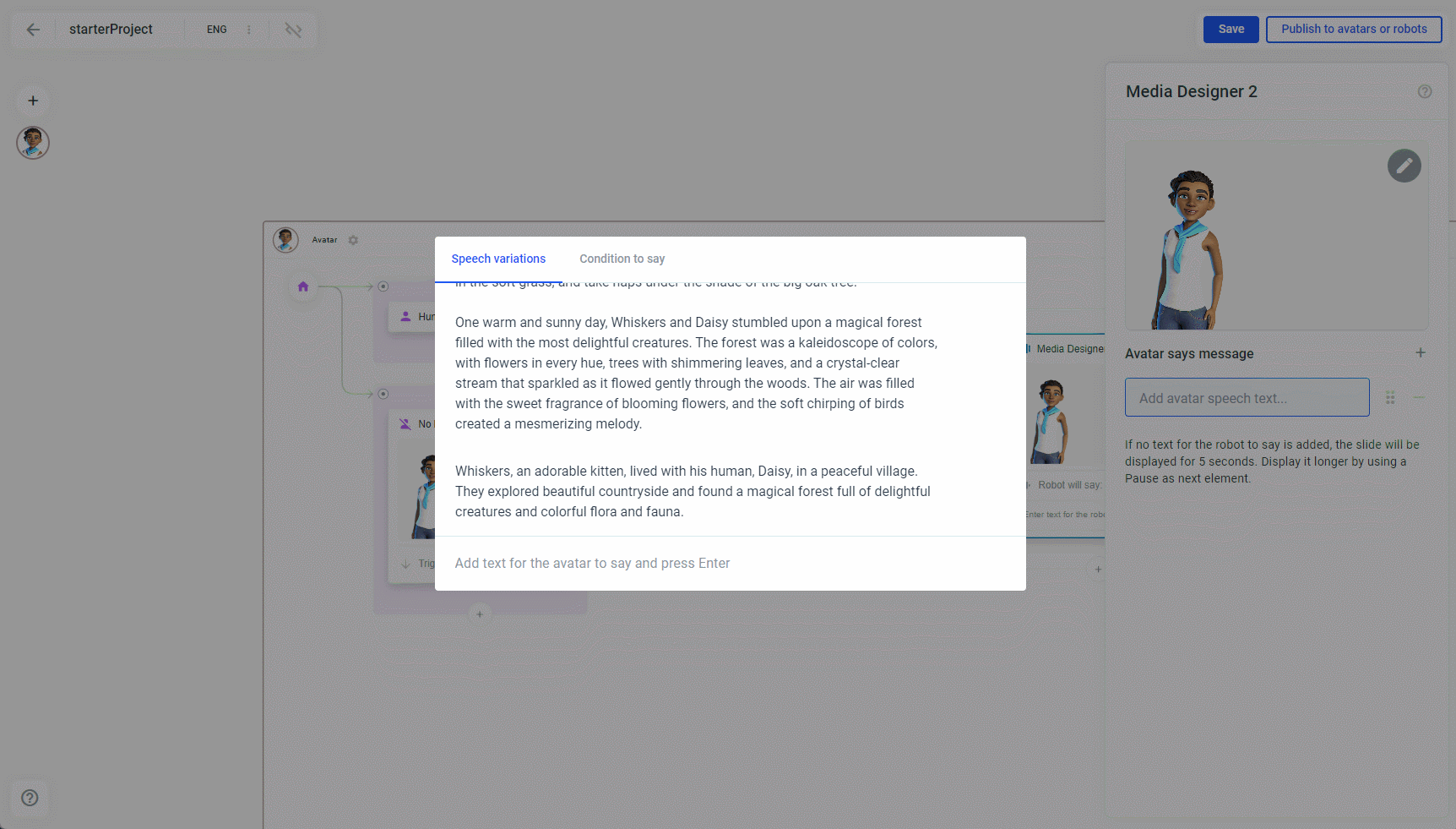The height and width of the screenshot is (829, 1456).
Task: Open the help icon next to Media Designer 2
Action: (x=1425, y=91)
